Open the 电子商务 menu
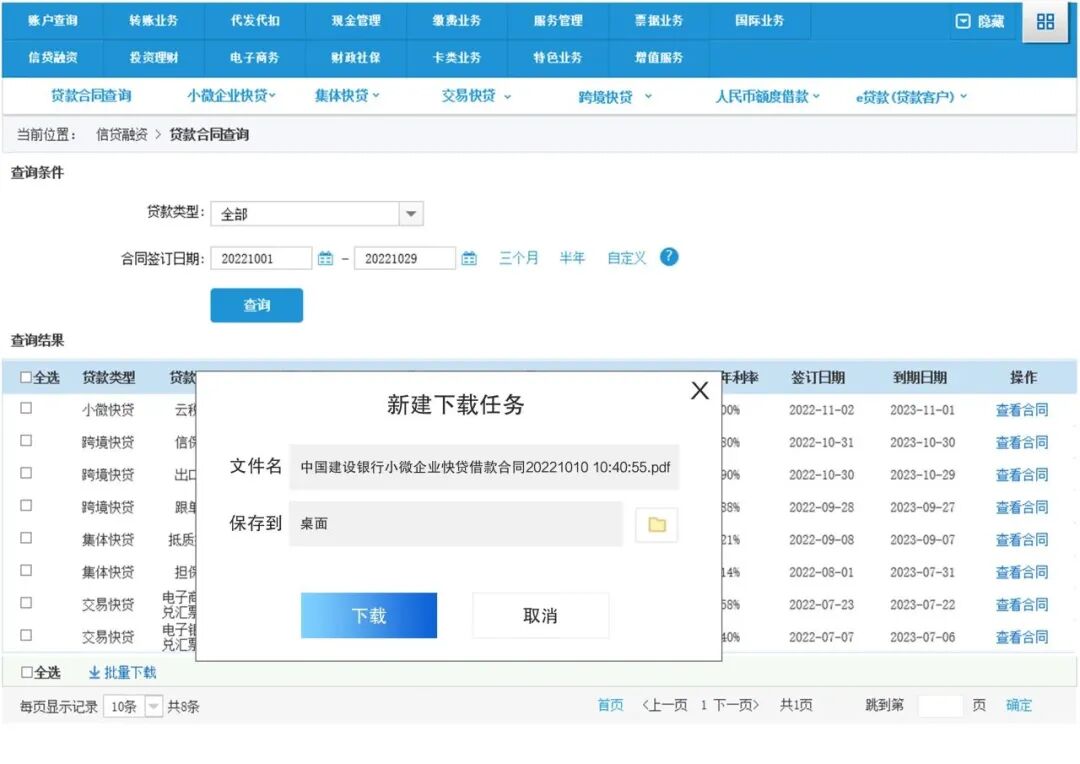Image resolution: width=1080 pixels, height=764 pixels. coord(255,58)
